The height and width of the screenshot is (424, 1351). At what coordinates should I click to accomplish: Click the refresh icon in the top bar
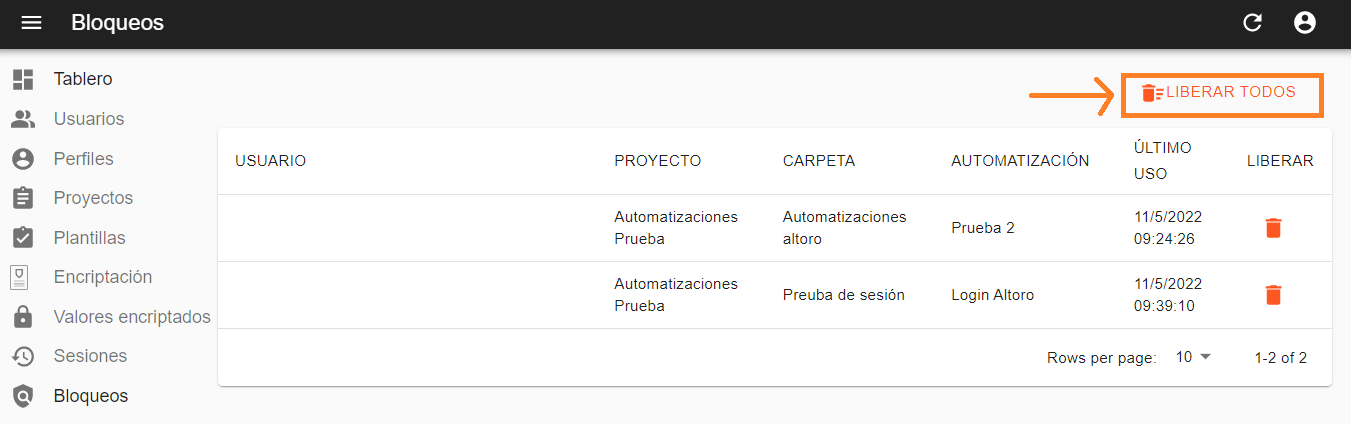point(1252,22)
